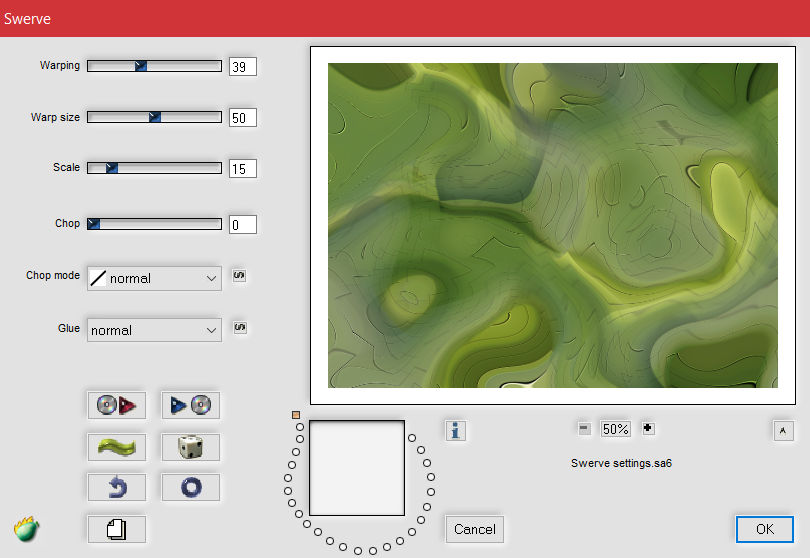Click the CD-to-arrow icon button
This screenshot has height=558, width=810.
[117, 405]
